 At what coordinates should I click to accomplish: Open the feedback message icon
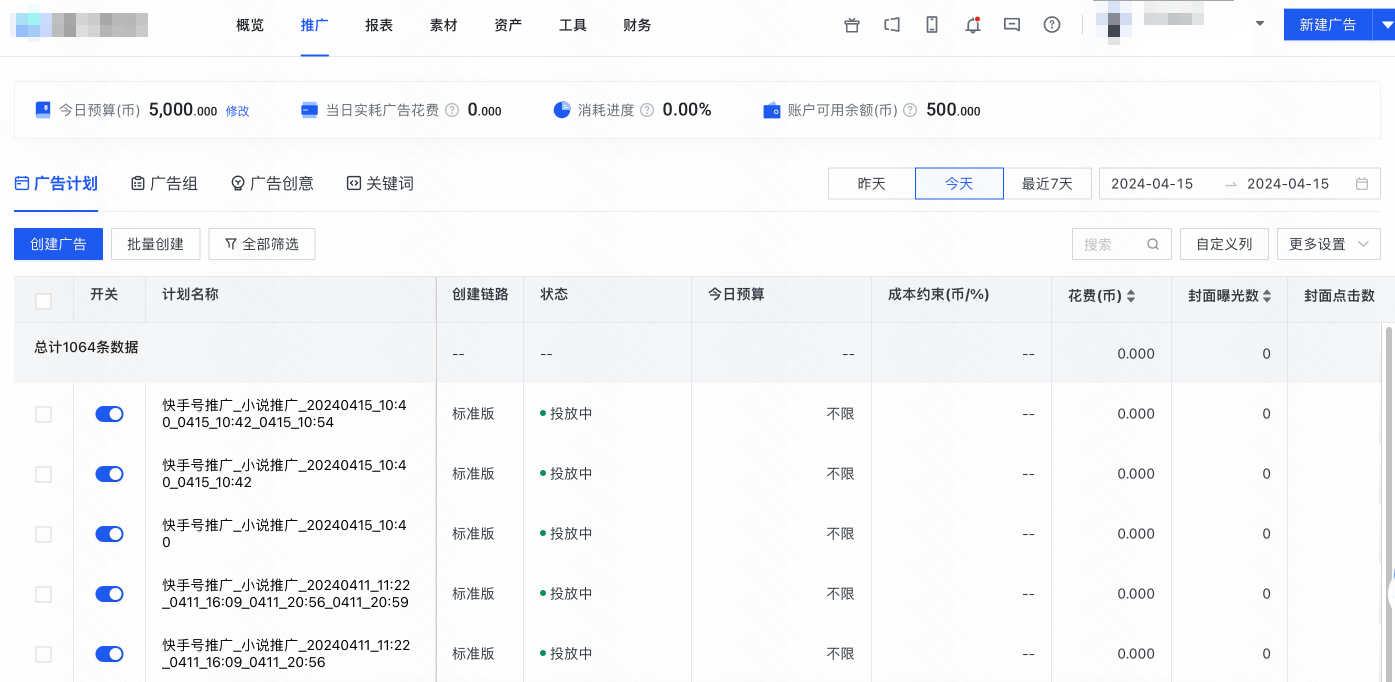coord(1011,25)
